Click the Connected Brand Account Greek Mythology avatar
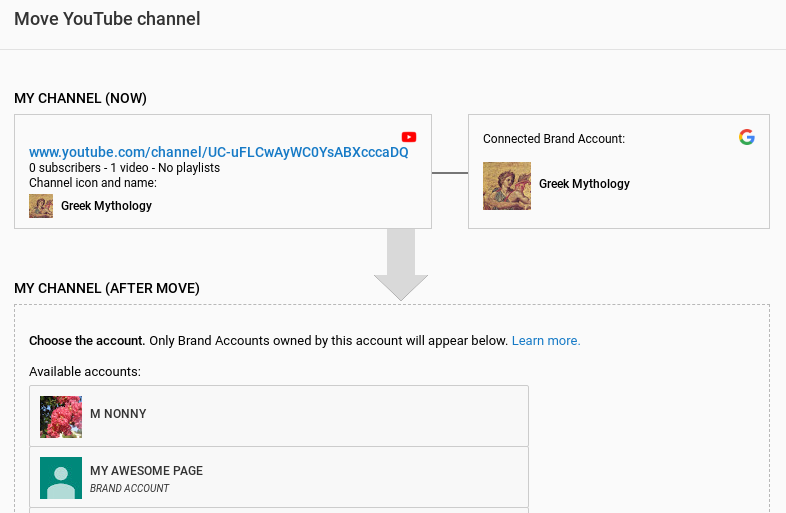The height and width of the screenshot is (513, 786). click(507, 186)
